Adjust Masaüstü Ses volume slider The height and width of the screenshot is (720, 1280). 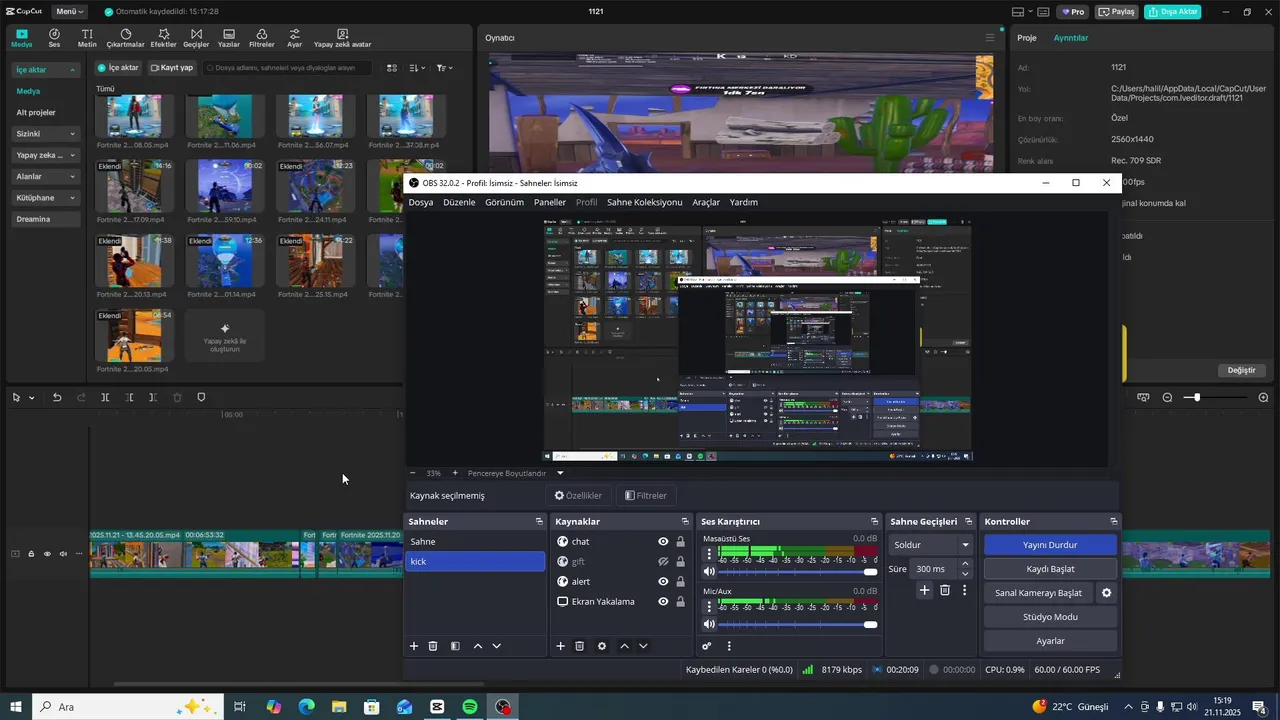click(798, 571)
